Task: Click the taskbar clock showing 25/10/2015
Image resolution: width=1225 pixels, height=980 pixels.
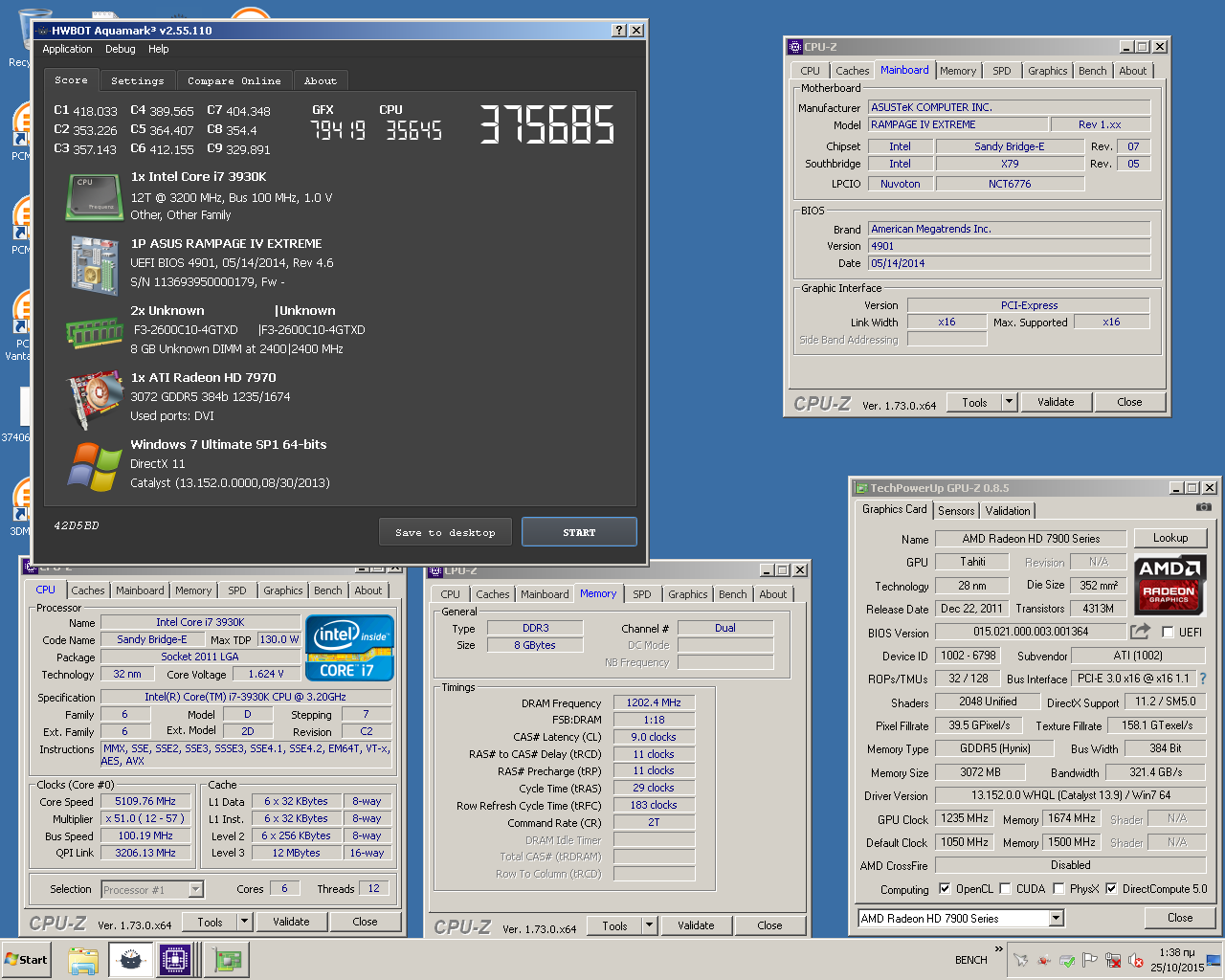Action: point(1177,960)
